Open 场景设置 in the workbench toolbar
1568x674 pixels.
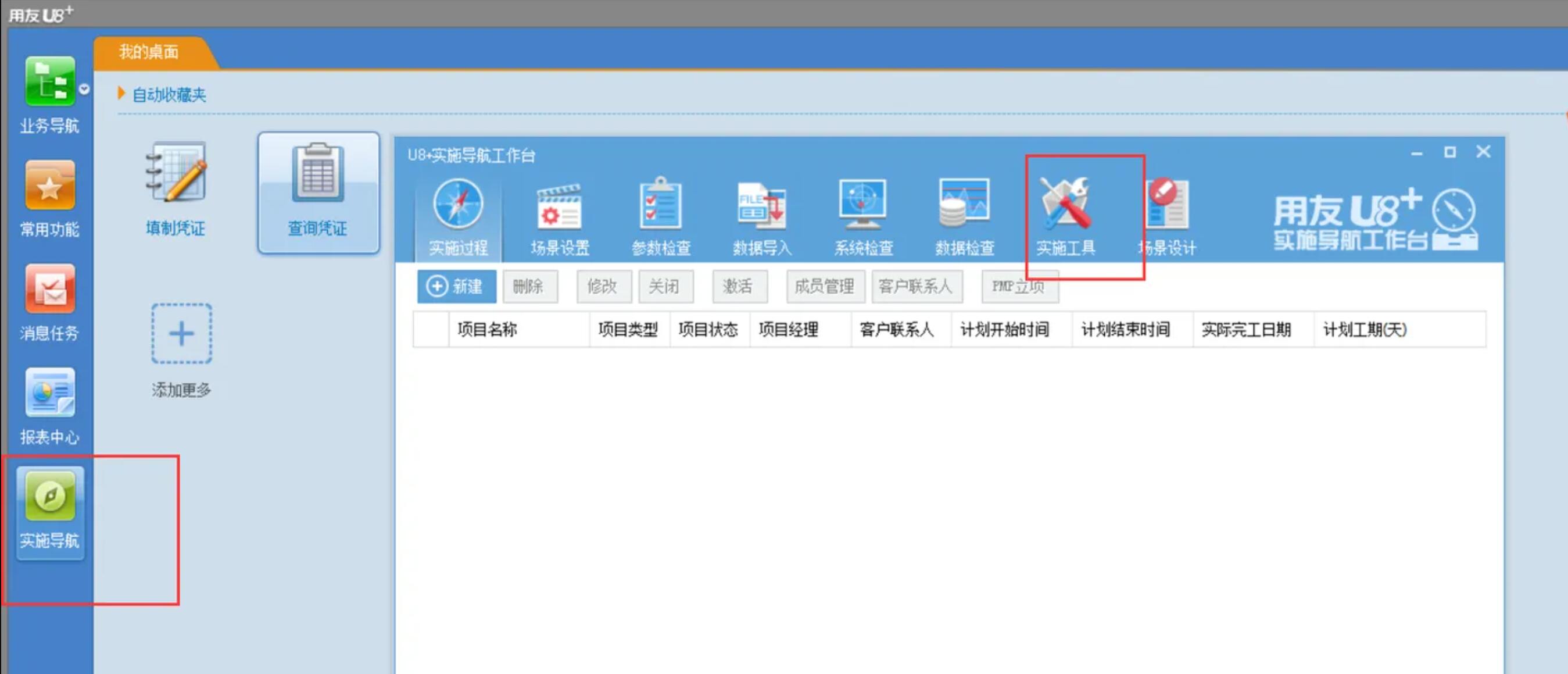click(x=560, y=218)
